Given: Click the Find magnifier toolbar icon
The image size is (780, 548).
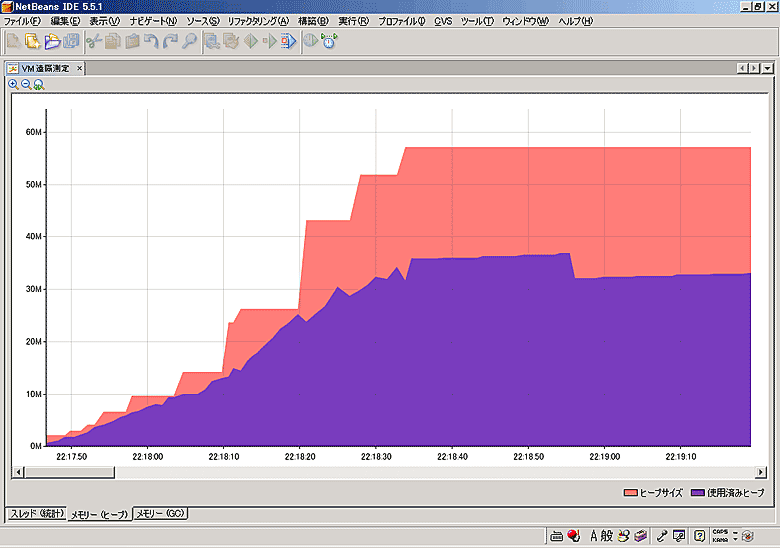Looking at the screenshot, I should 189,41.
